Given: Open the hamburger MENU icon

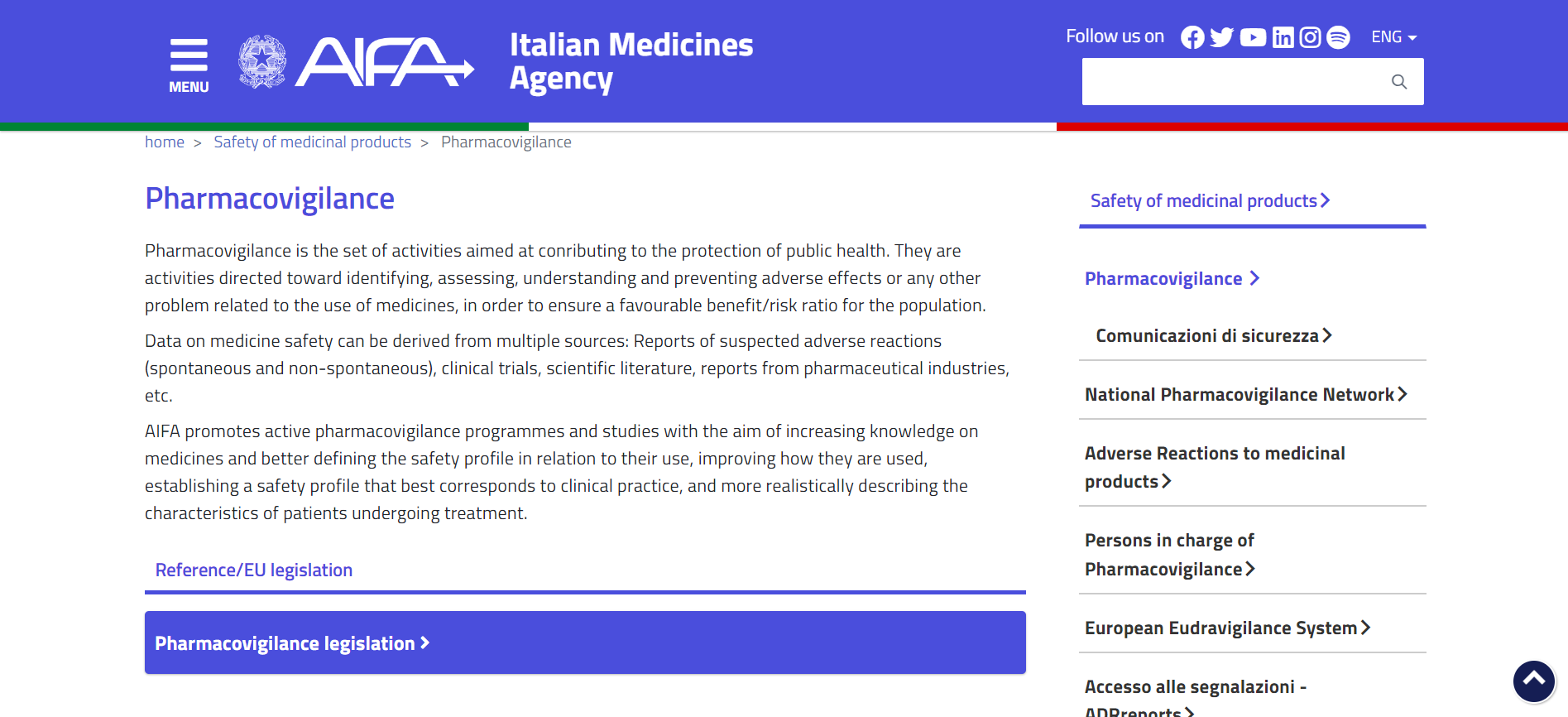Looking at the screenshot, I should (189, 65).
